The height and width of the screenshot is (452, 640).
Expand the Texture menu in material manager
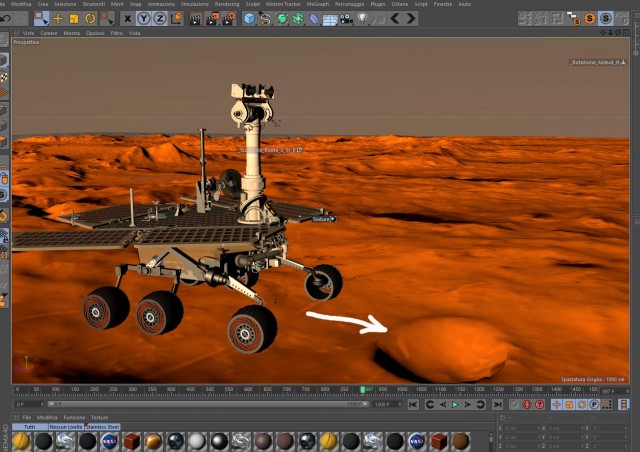point(99,417)
